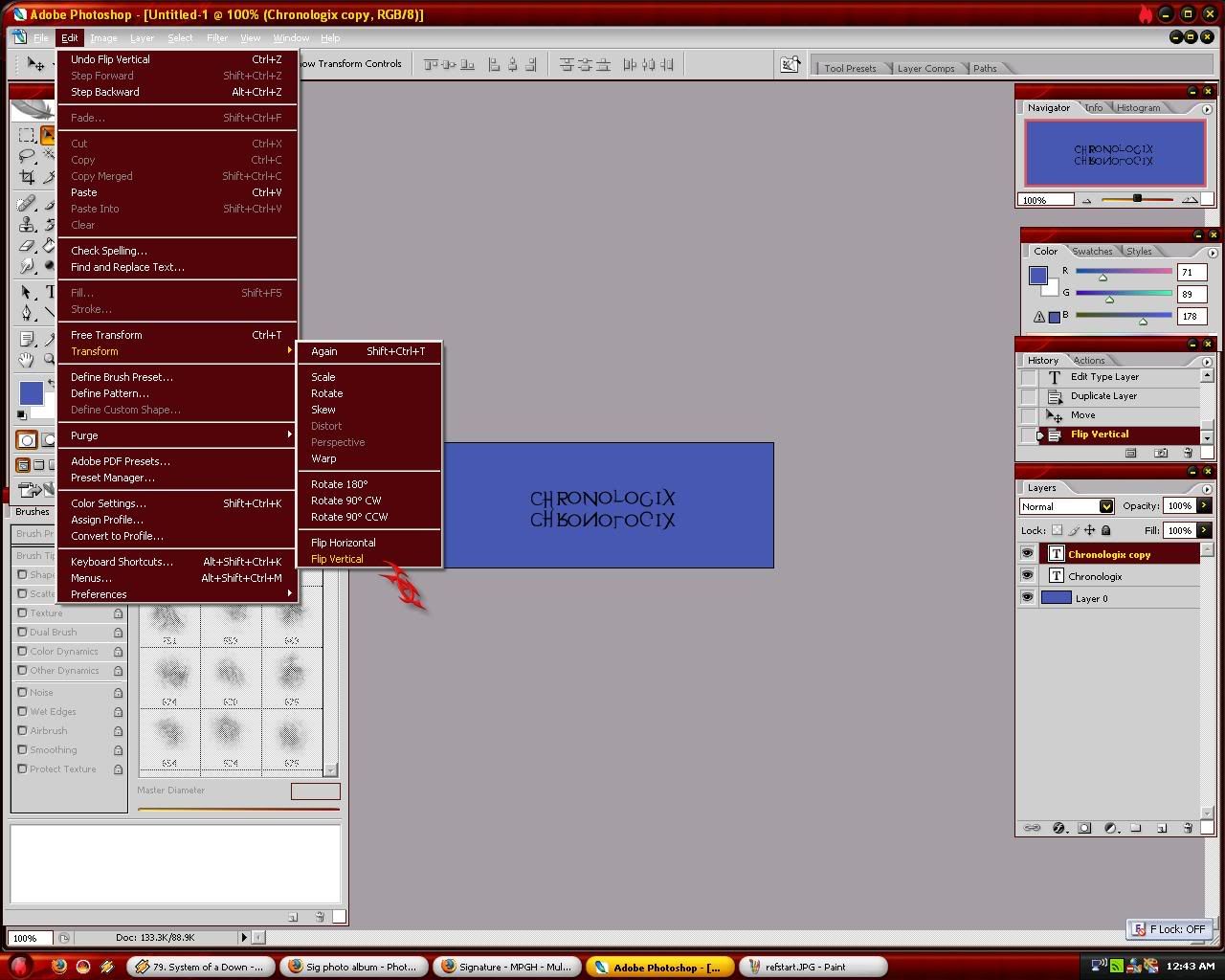Screen dimensions: 1225x980
Task: Open the History panel options menu
Action: tap(1207, 362)
